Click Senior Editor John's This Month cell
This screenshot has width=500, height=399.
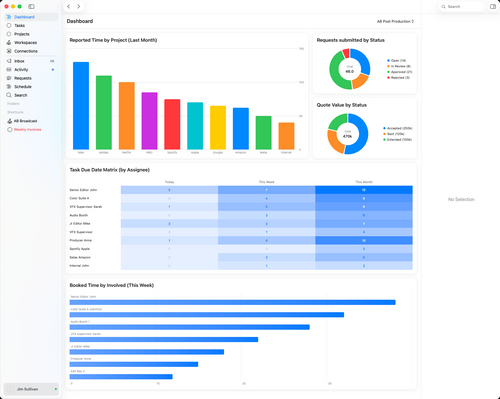[x=364, y=190]
